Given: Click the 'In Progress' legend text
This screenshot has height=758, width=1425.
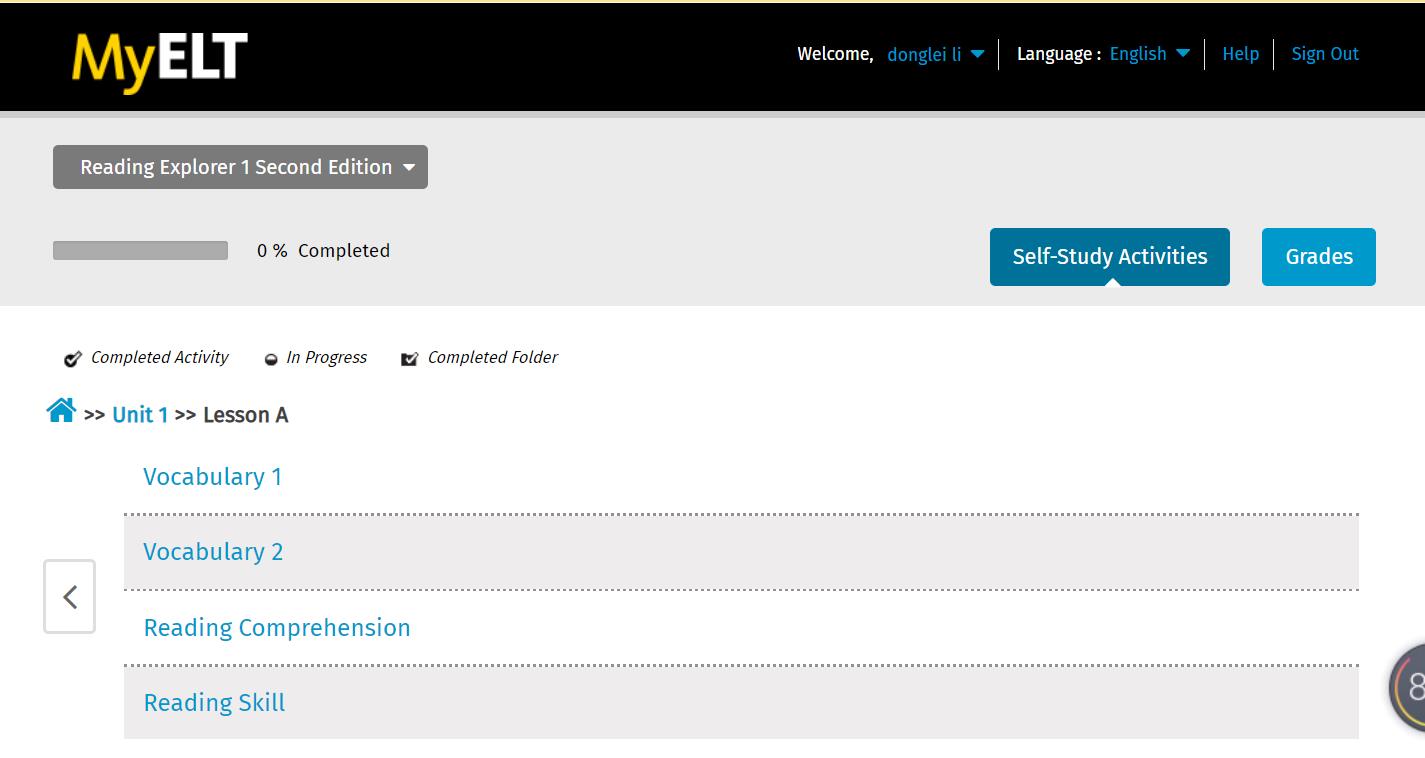Looking at the screenshot, I should pyautogui.click(x=326, y=357).
